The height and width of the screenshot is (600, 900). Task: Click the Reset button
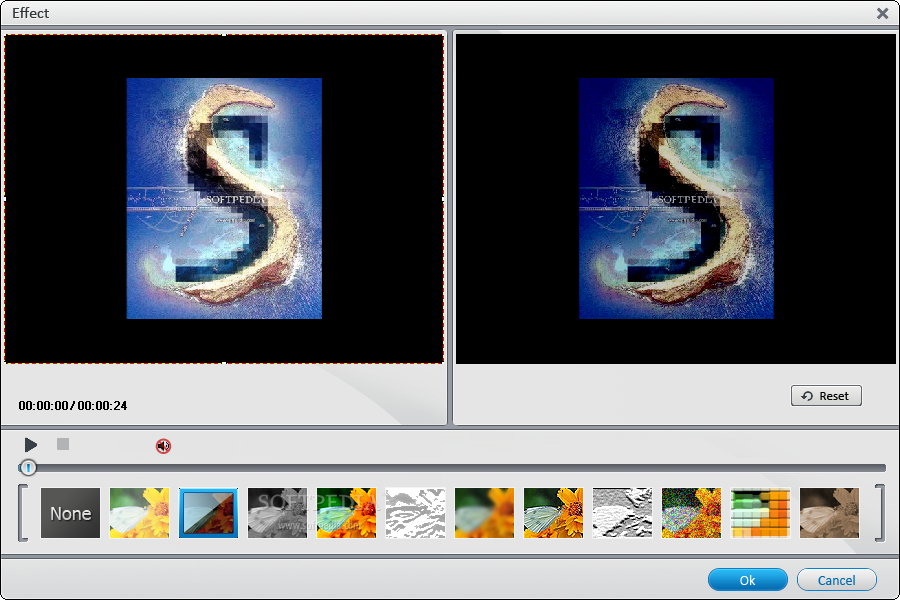826,396
